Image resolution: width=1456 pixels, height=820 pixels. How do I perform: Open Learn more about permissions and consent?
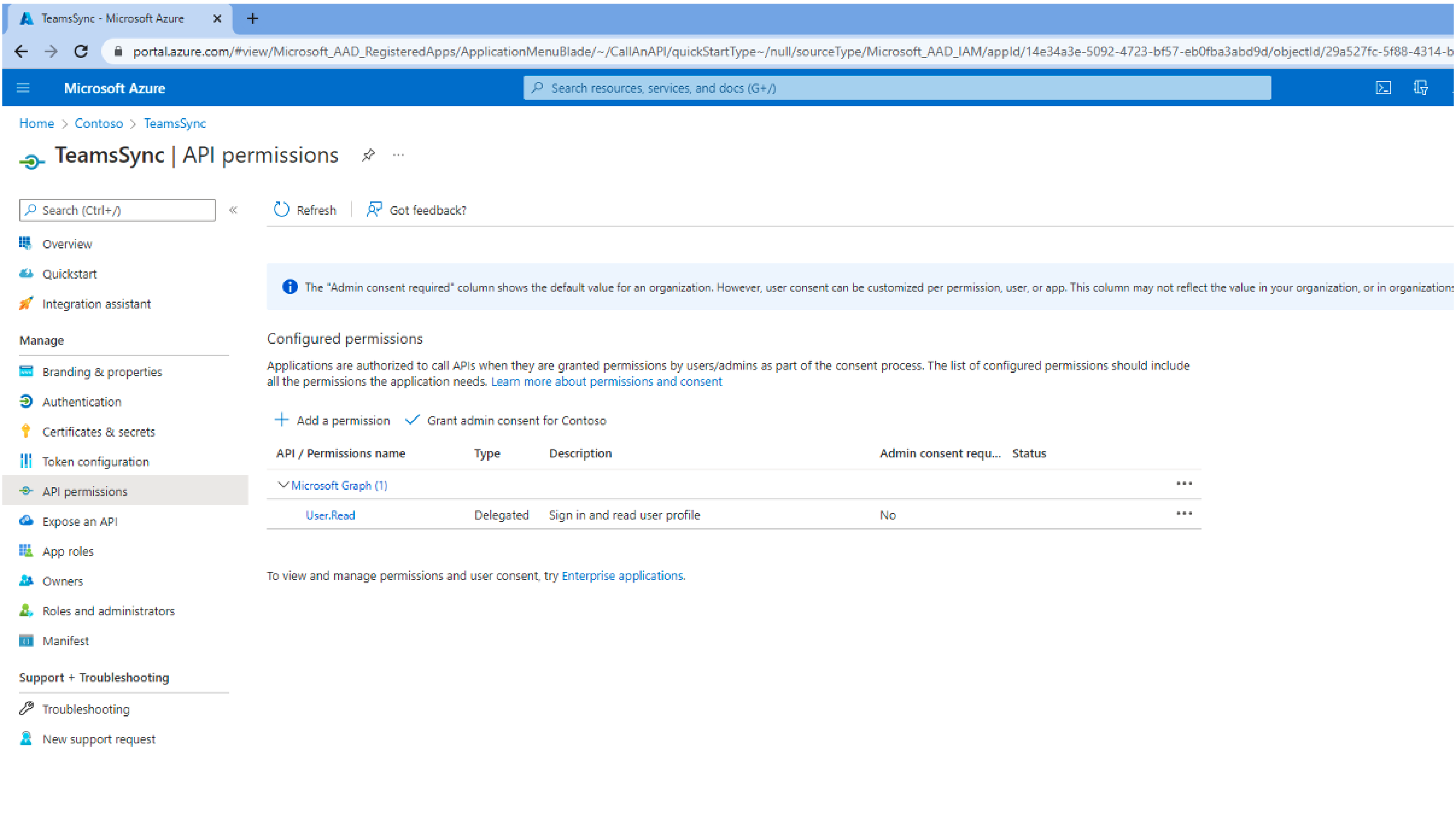606,381
